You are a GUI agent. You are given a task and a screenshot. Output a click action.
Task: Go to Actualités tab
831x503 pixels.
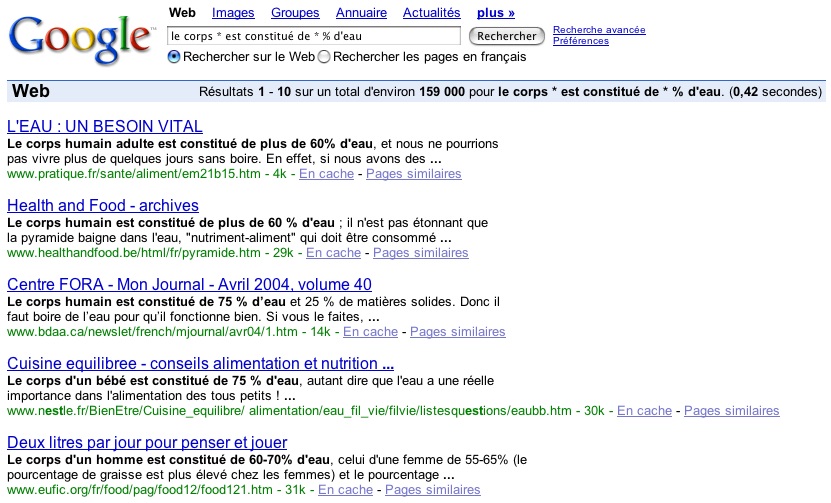431,13
